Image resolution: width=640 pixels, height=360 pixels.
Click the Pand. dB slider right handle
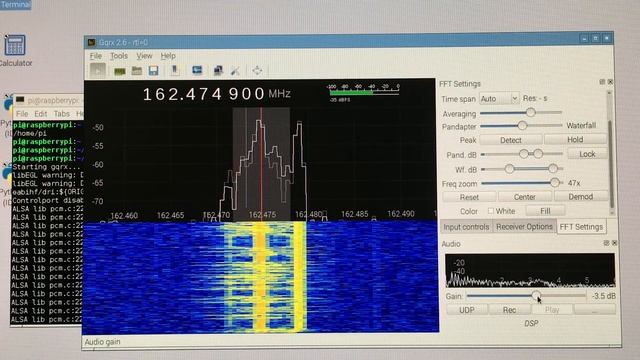click(x=538, y=154)
